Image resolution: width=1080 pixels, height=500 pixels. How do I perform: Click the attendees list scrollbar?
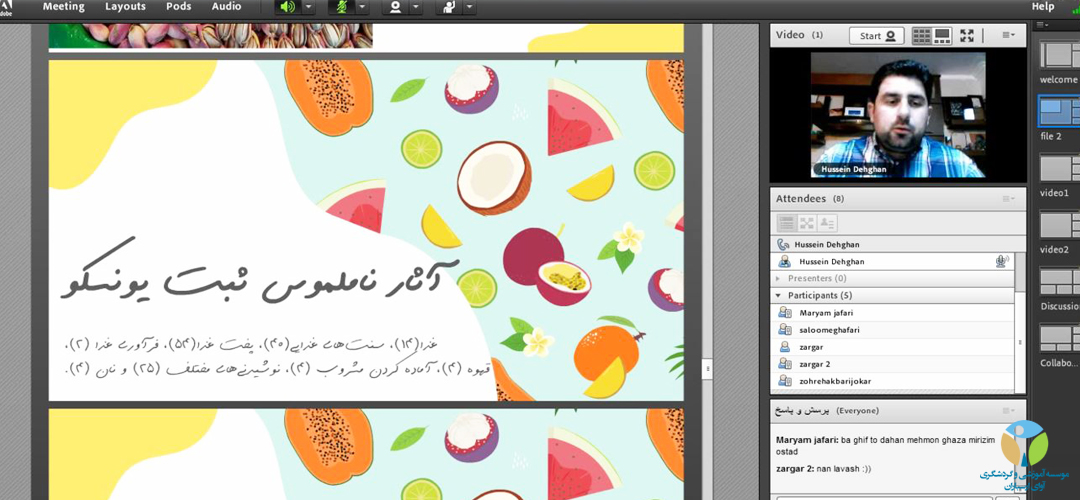(x=1020, y=321)
